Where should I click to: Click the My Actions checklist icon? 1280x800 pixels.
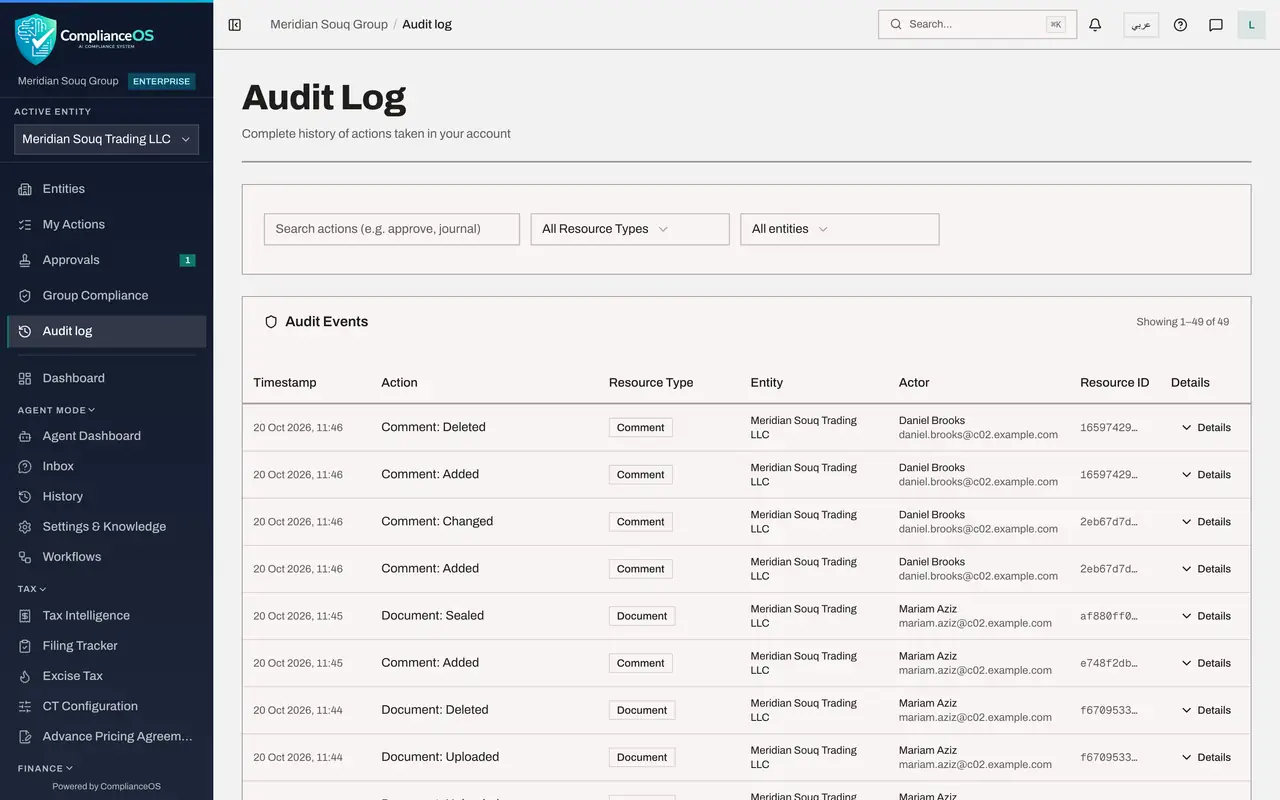(x=25, y=225)
